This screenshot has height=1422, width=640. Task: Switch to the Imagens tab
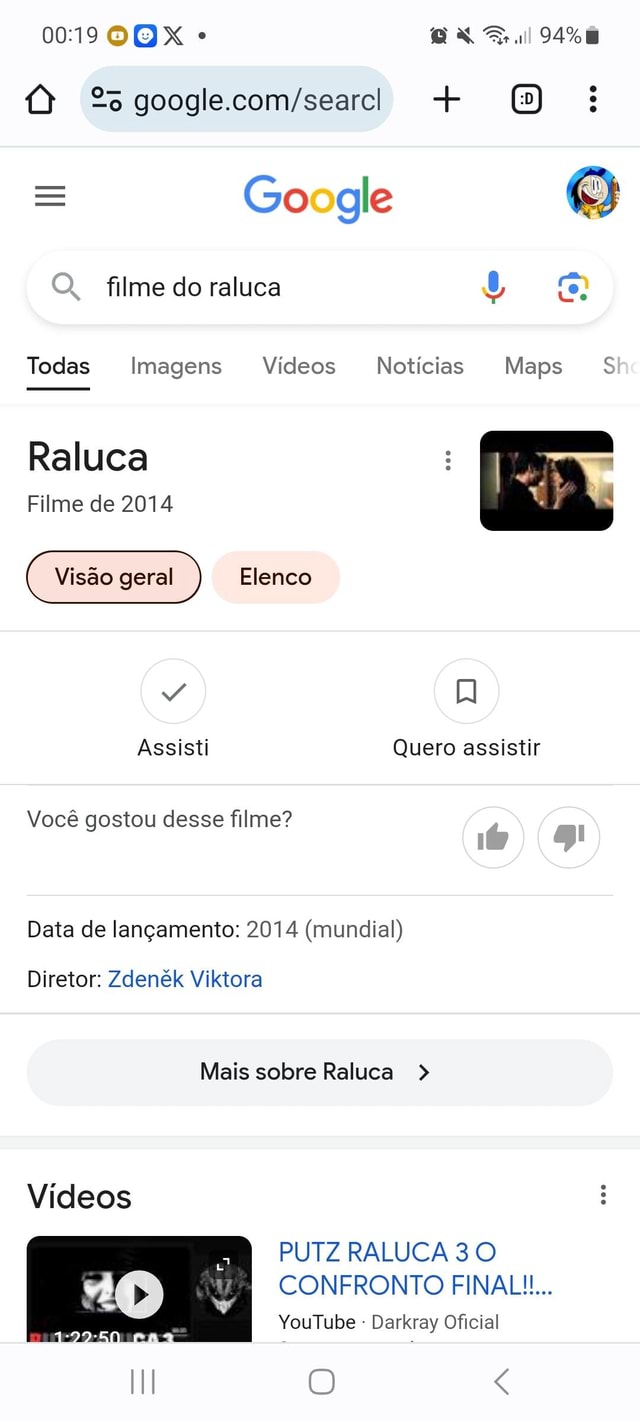point(176,366)
